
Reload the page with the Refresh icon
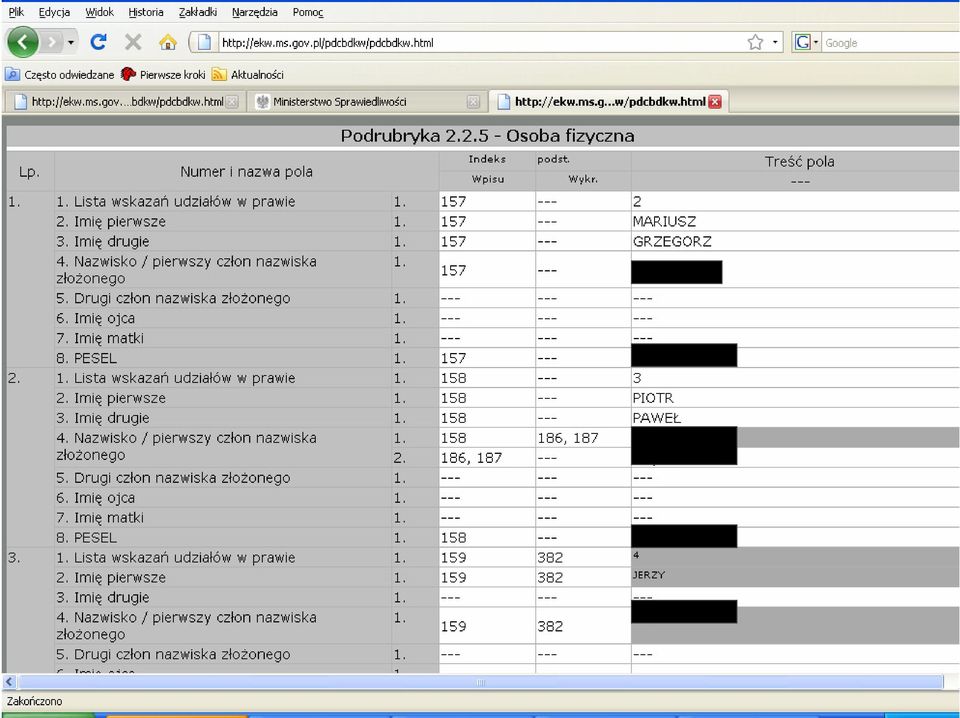[x=99, y=42]
